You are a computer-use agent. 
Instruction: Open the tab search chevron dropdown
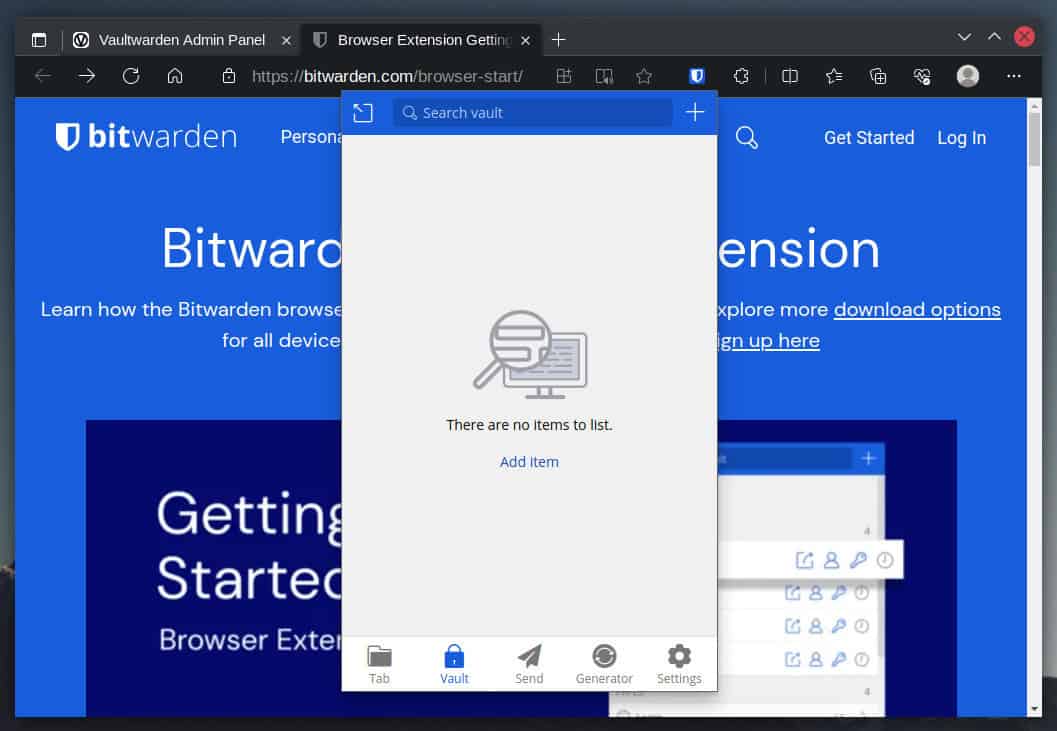[963, 36]
